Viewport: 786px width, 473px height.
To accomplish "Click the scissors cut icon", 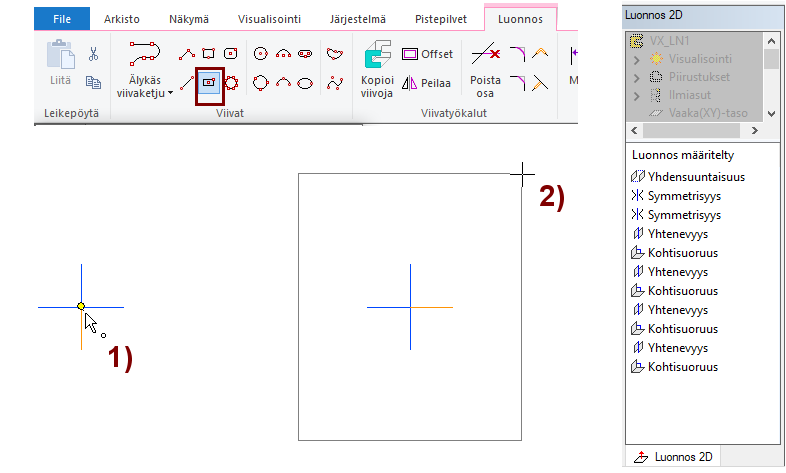I will coord(93,54).
